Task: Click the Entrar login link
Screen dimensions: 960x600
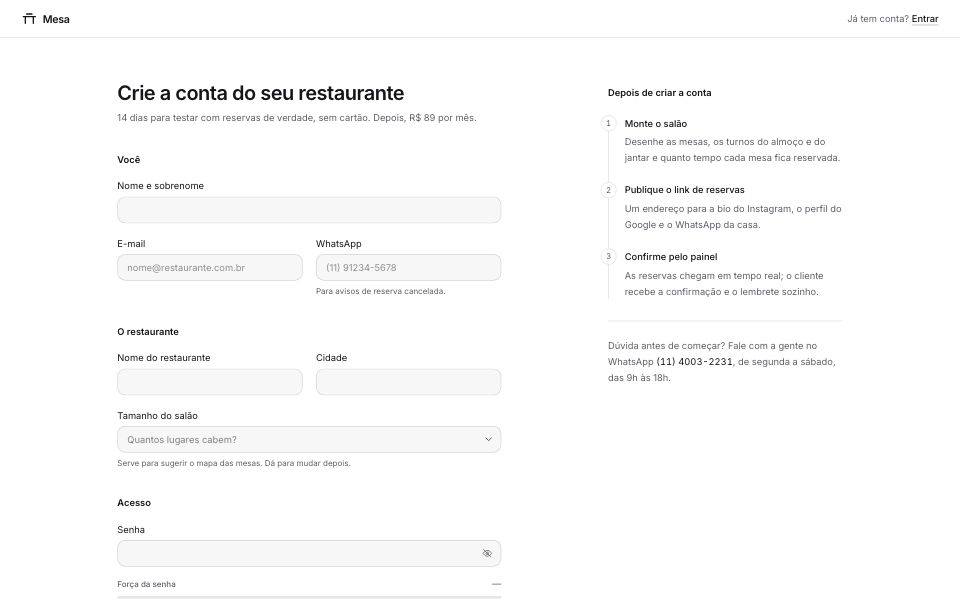Action: 924,19
